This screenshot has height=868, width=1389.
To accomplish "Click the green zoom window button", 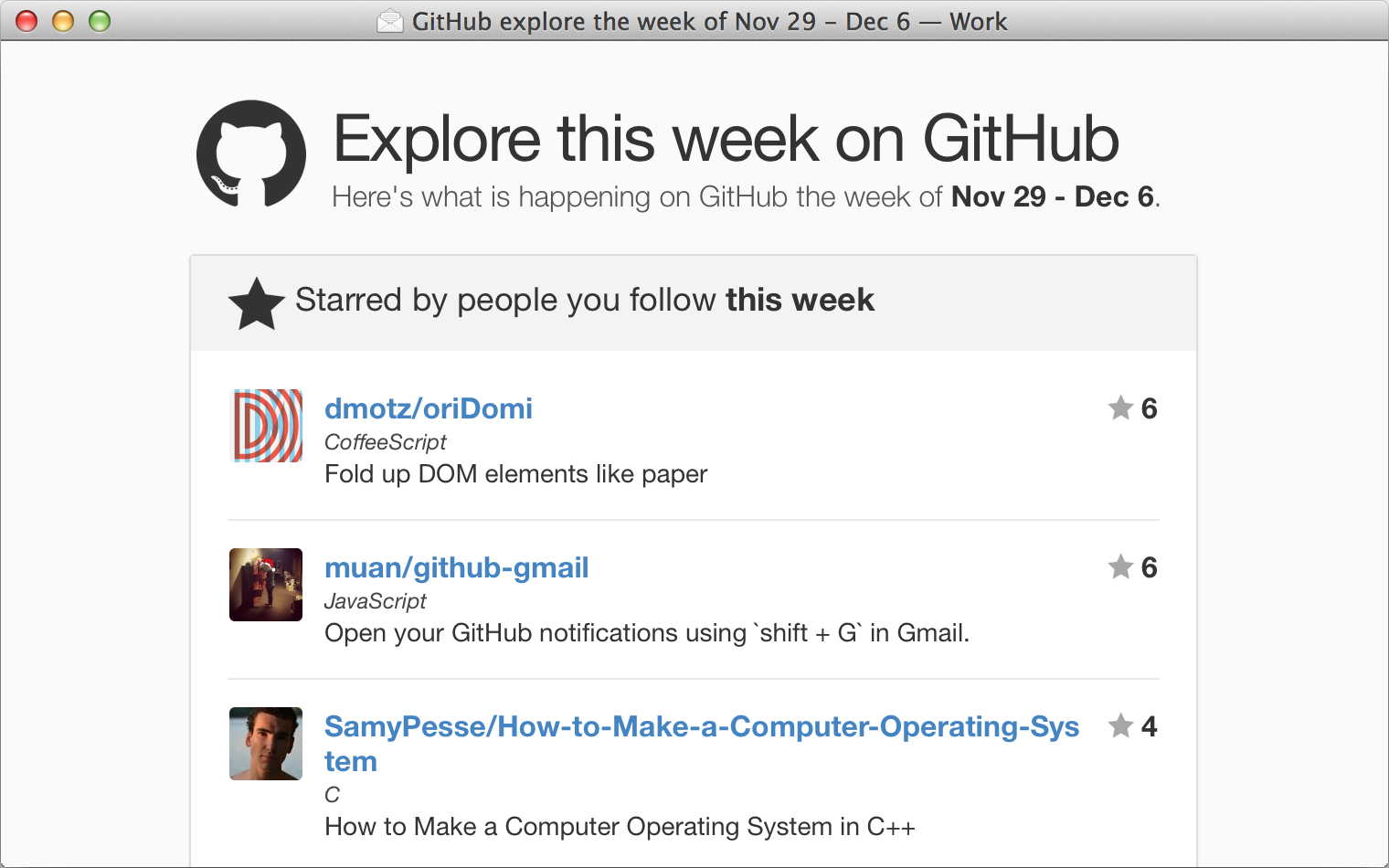I will click(x=100, y=21).
